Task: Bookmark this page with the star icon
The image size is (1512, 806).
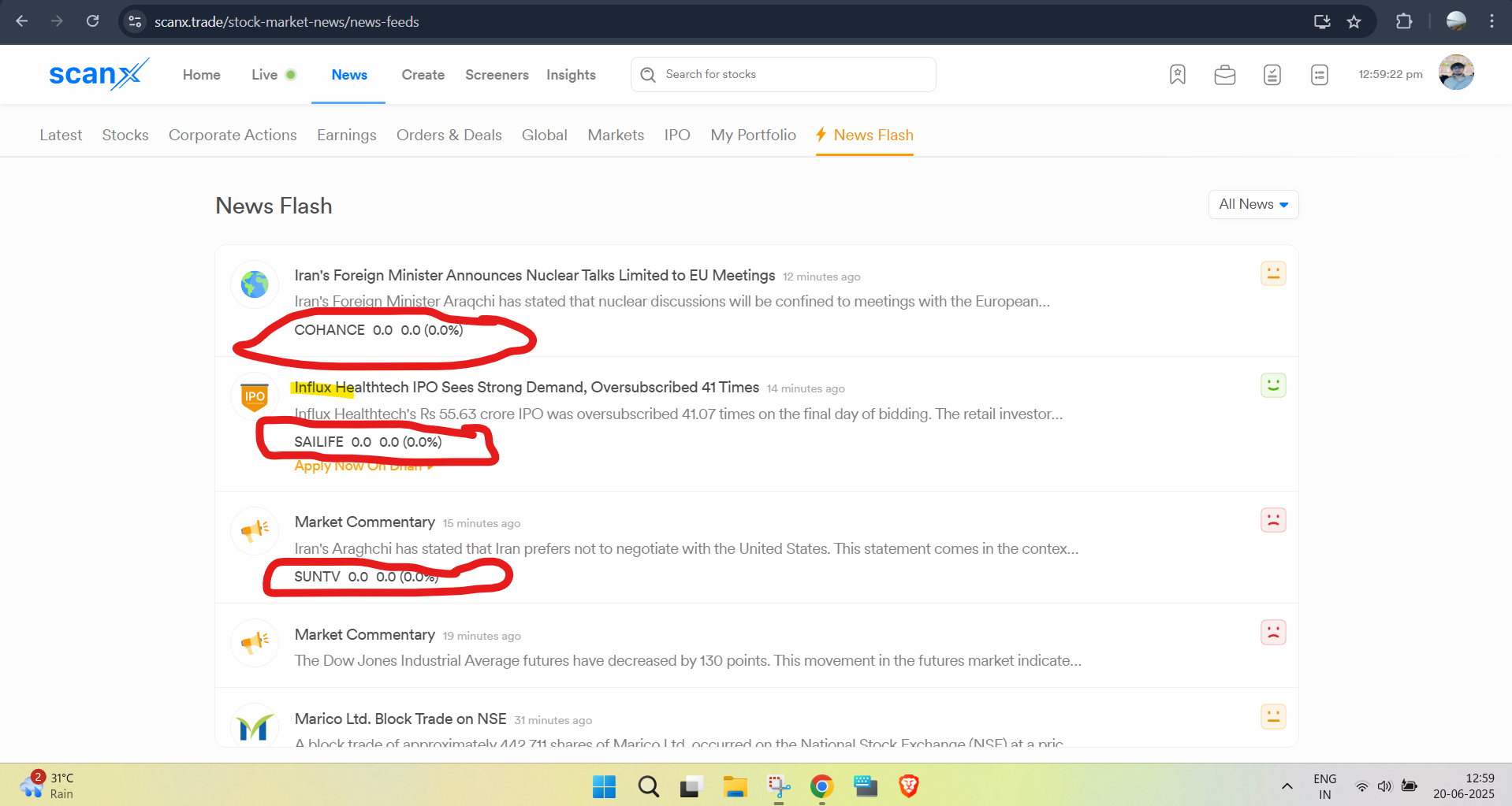Action: [1354, 22]
